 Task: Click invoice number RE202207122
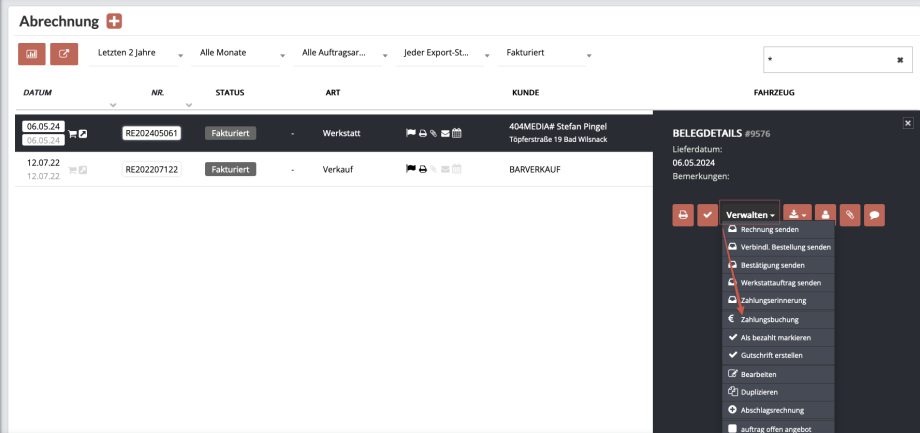point(151,170)
